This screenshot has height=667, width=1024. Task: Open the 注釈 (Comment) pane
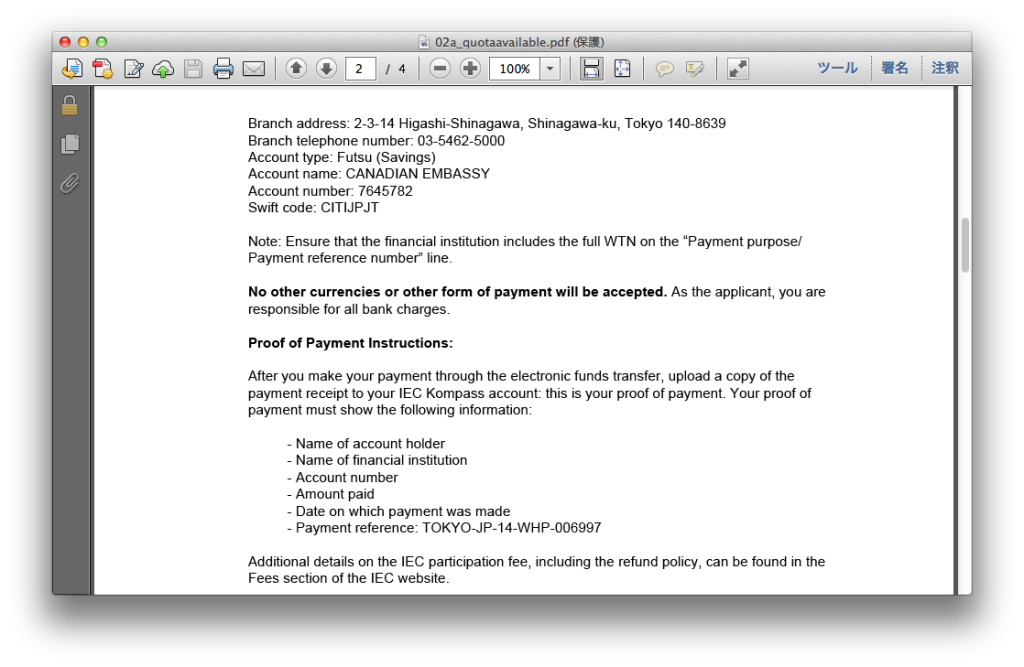pos(945,68)
